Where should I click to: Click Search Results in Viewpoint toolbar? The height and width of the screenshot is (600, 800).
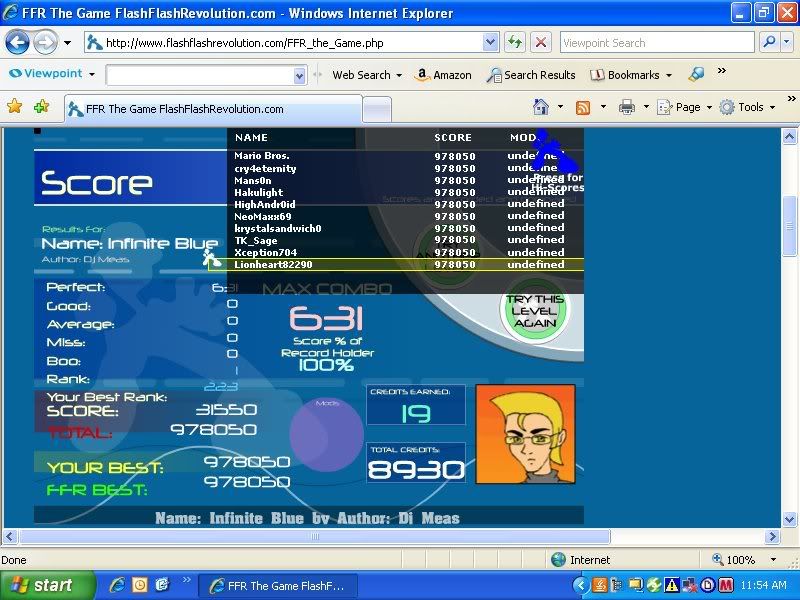(x=531, y=75)
